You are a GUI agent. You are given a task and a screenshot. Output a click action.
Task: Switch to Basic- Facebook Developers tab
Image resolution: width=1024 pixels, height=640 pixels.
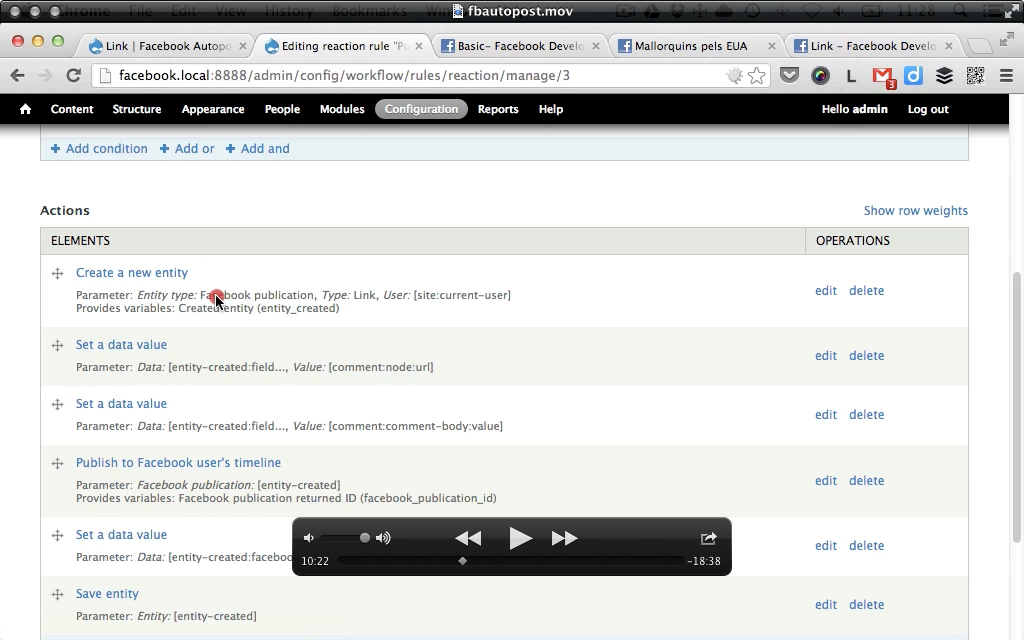[x=520, y=46]
